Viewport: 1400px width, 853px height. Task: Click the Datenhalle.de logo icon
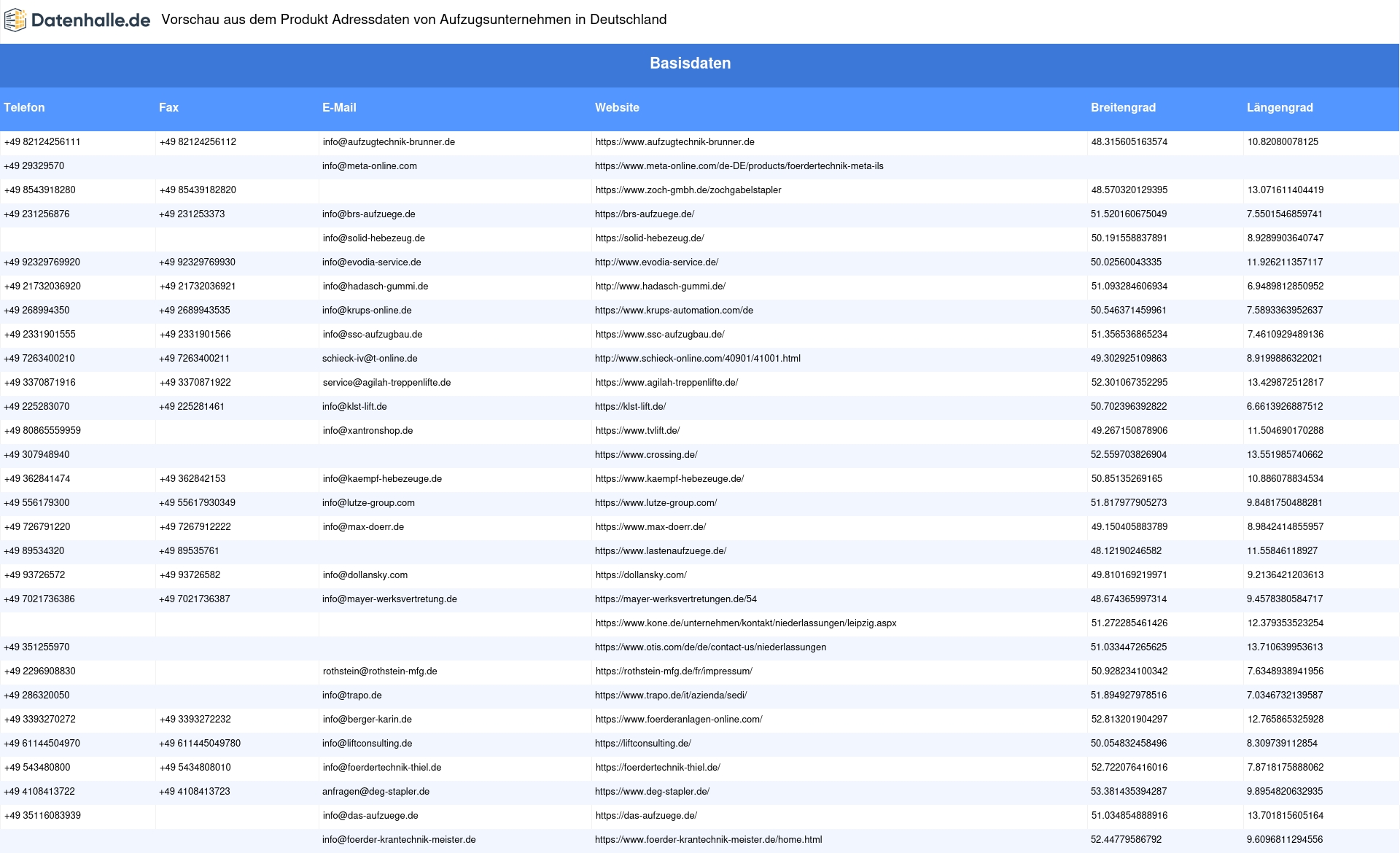click(x=15, y=20)
